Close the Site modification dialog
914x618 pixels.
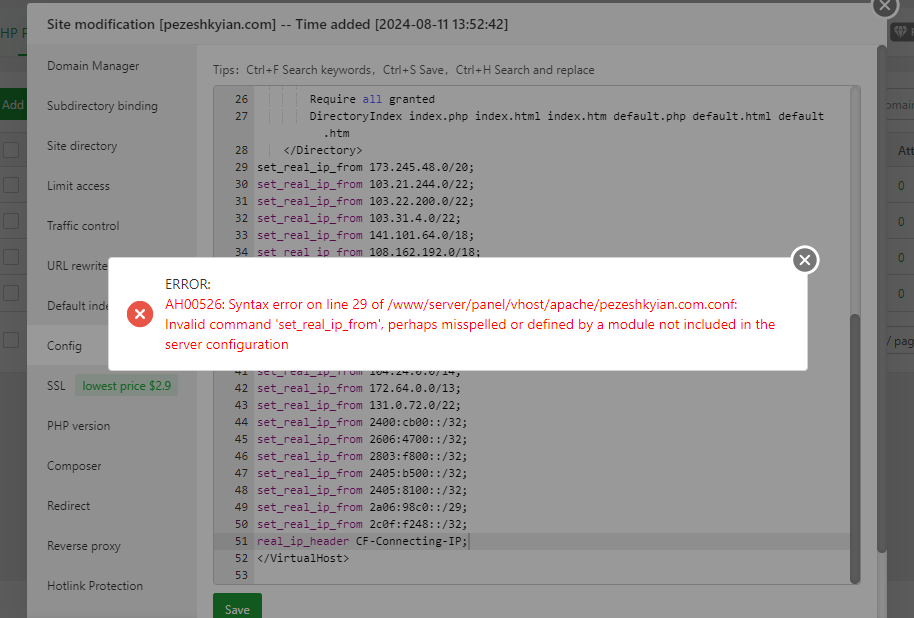point(885,6)
